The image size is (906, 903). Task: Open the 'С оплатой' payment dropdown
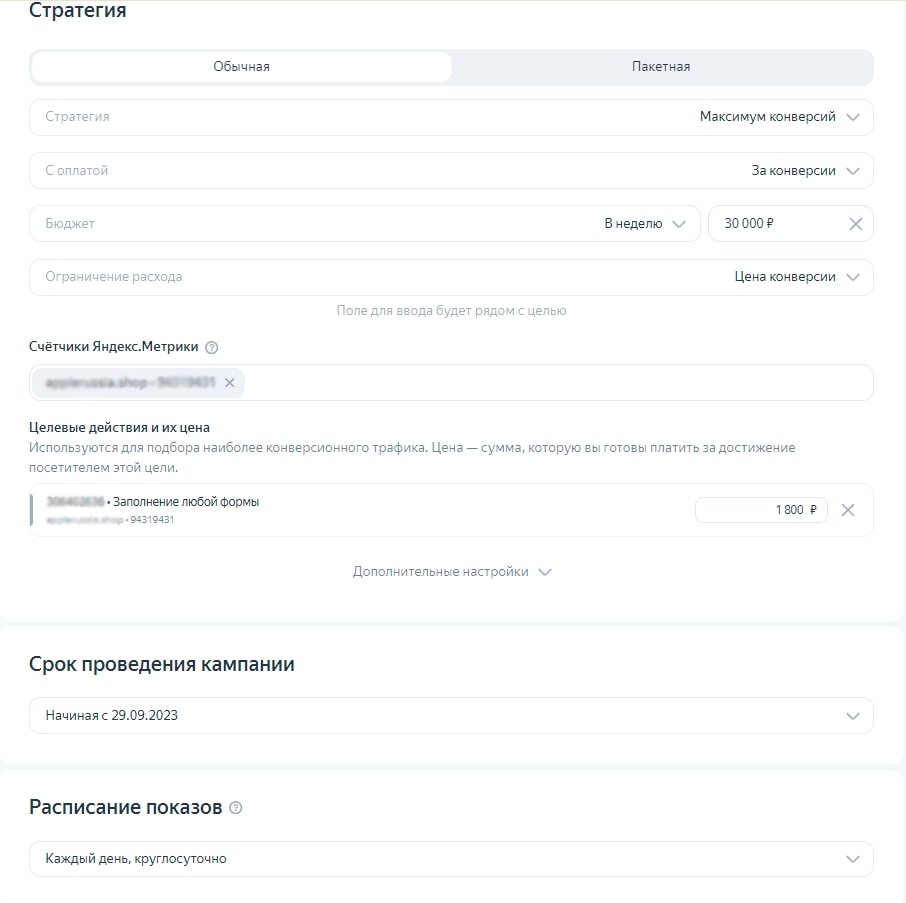451,171
